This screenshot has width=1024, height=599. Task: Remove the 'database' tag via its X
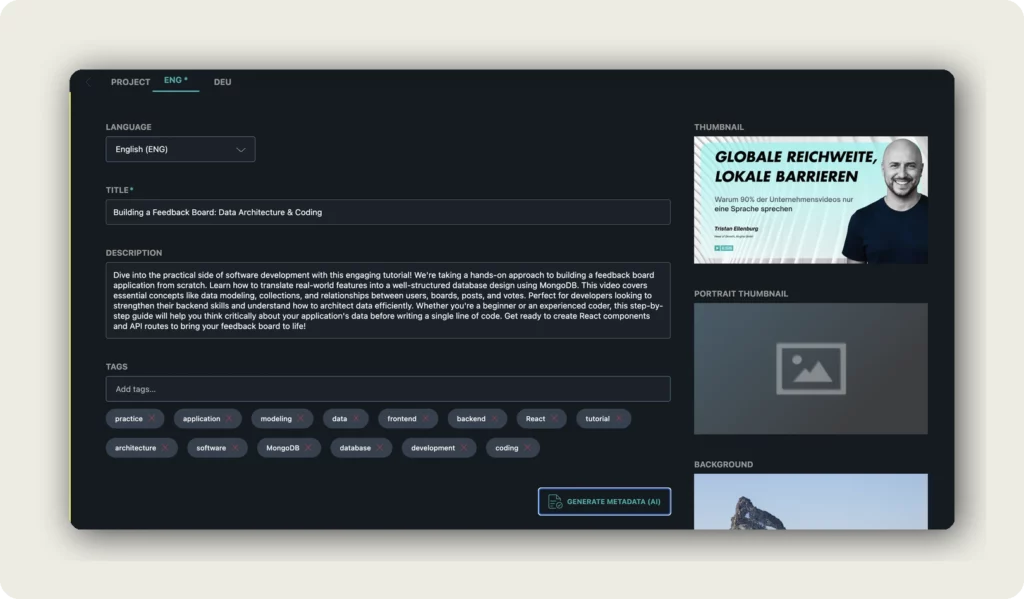(379, 448)
